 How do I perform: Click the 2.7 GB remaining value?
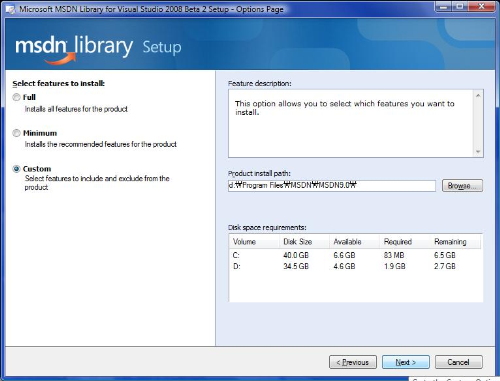coord(445,266)
